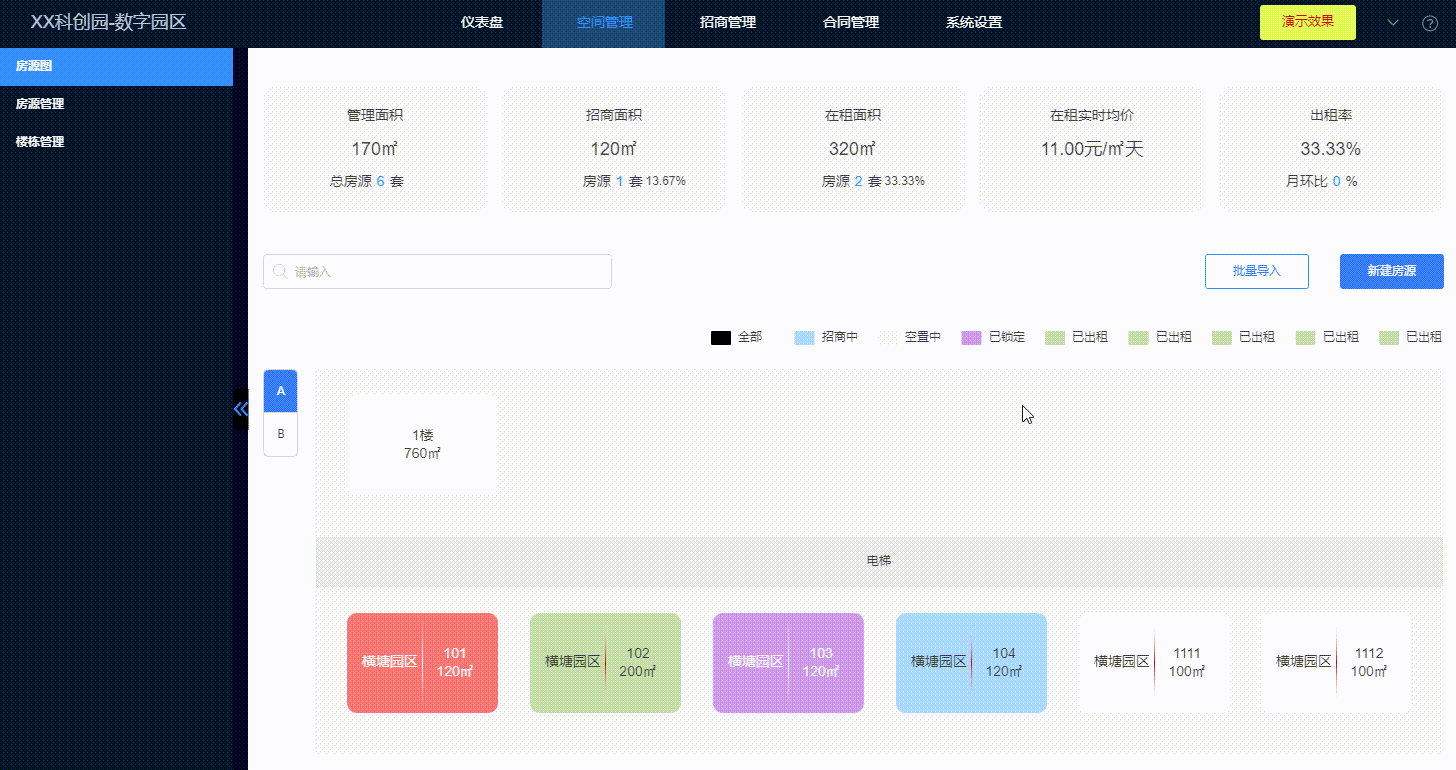
Task: Open the 系统设置 menu
Action: tap(974, 22)
